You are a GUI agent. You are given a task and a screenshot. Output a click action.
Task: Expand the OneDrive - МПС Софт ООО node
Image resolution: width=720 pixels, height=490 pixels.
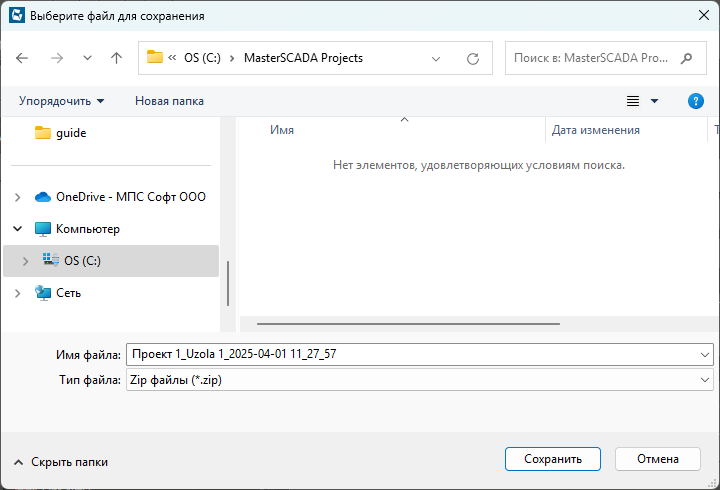(17, 197)
